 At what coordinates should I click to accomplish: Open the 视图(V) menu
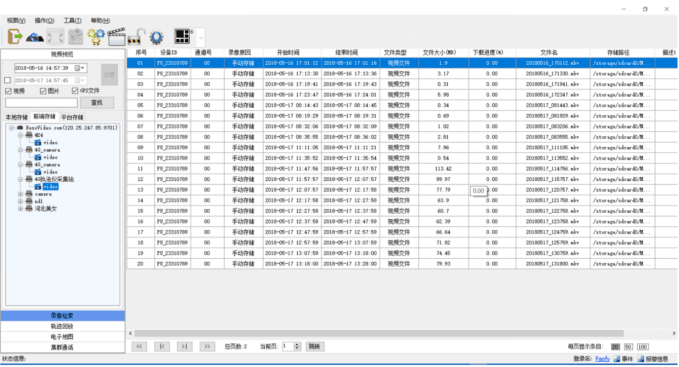coord(16,20)
